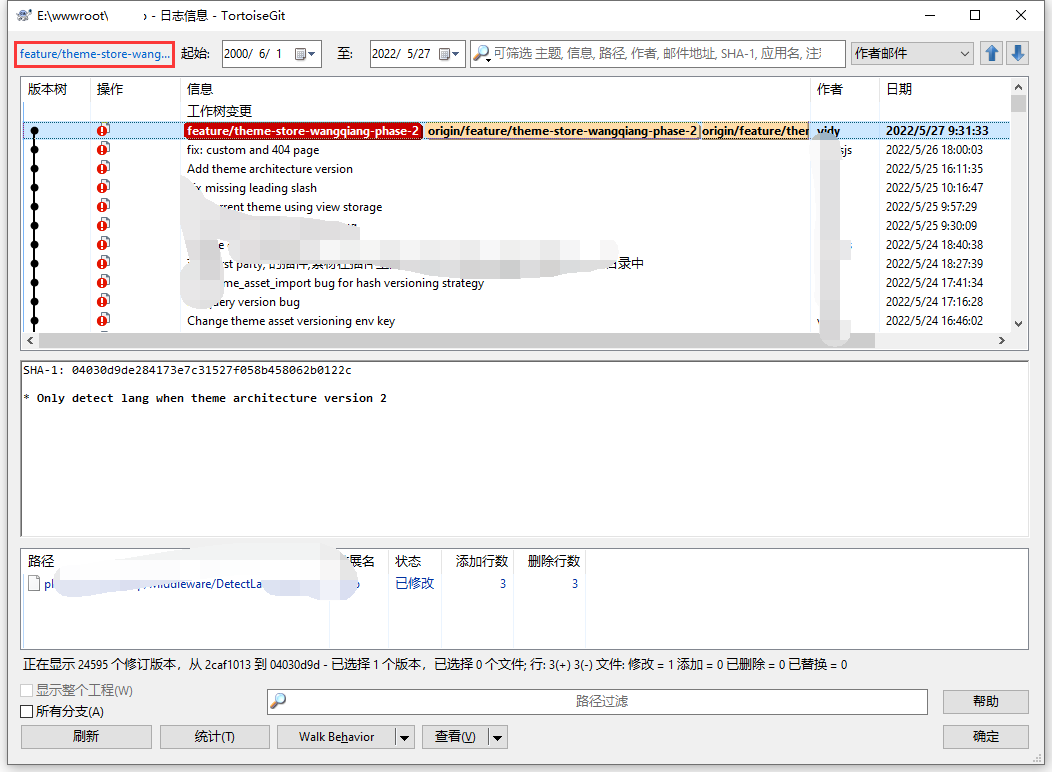The width and height of the screenshot is (1052, 772).
Task: Sort by the 作者 column header
Action: click(845, 89)
